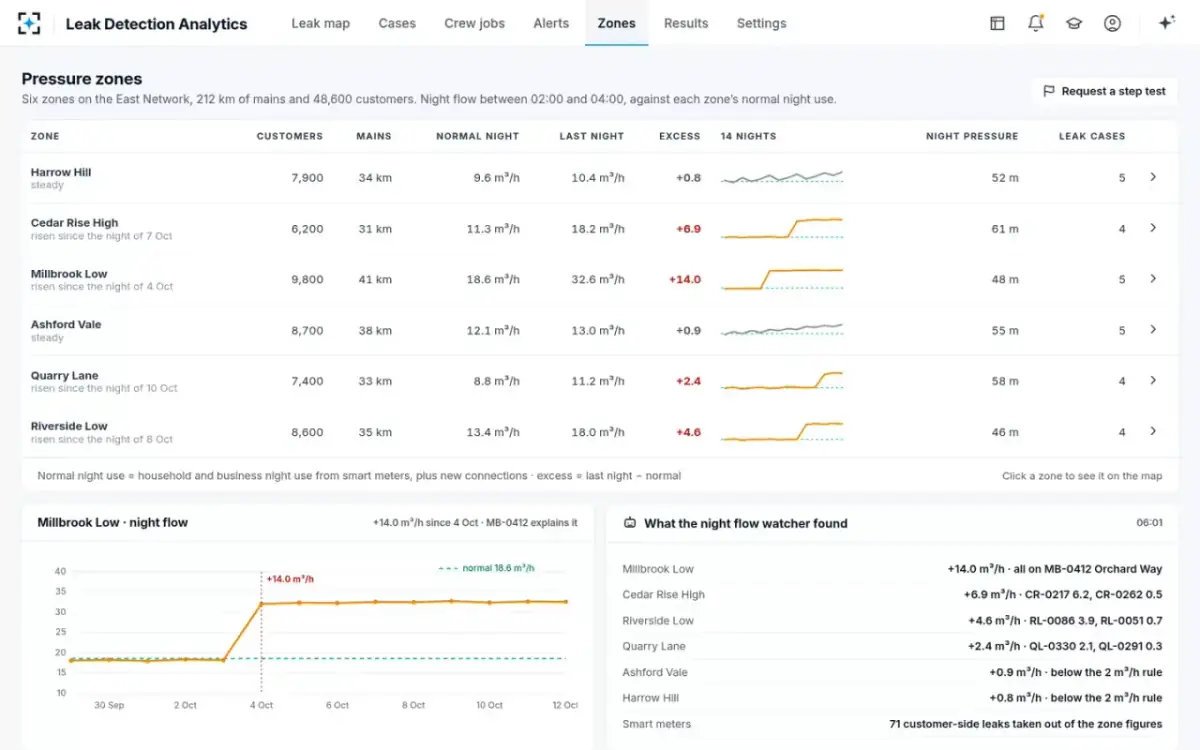Open the Millbrook Low sparkline chart
The width and height of the screenshot is (1200, 750).
coord(782,279)
